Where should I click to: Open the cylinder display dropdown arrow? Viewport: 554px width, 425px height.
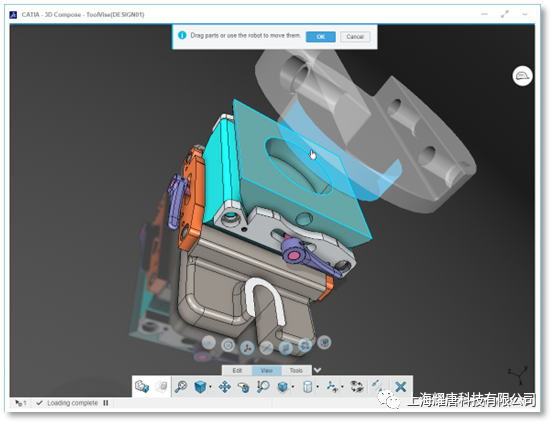pyautogui.click(x=318, y=387)
